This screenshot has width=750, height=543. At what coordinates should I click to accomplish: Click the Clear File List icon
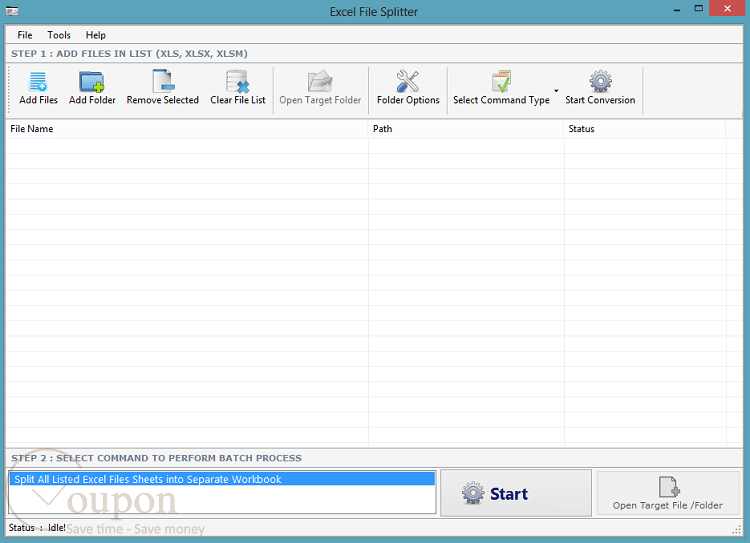(x=238, y=82)
